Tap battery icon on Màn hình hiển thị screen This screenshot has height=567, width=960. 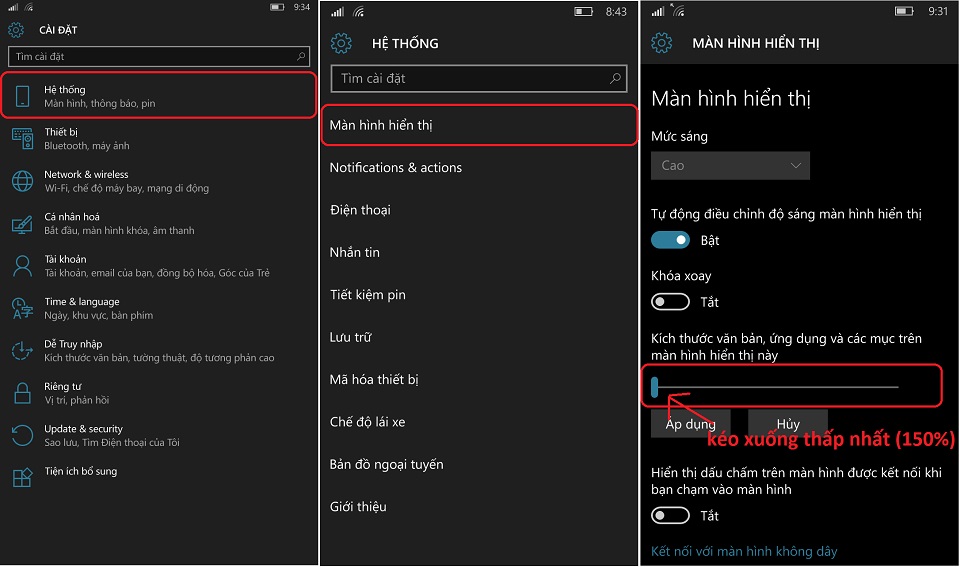pyautogui.click(x=904, y=11)
